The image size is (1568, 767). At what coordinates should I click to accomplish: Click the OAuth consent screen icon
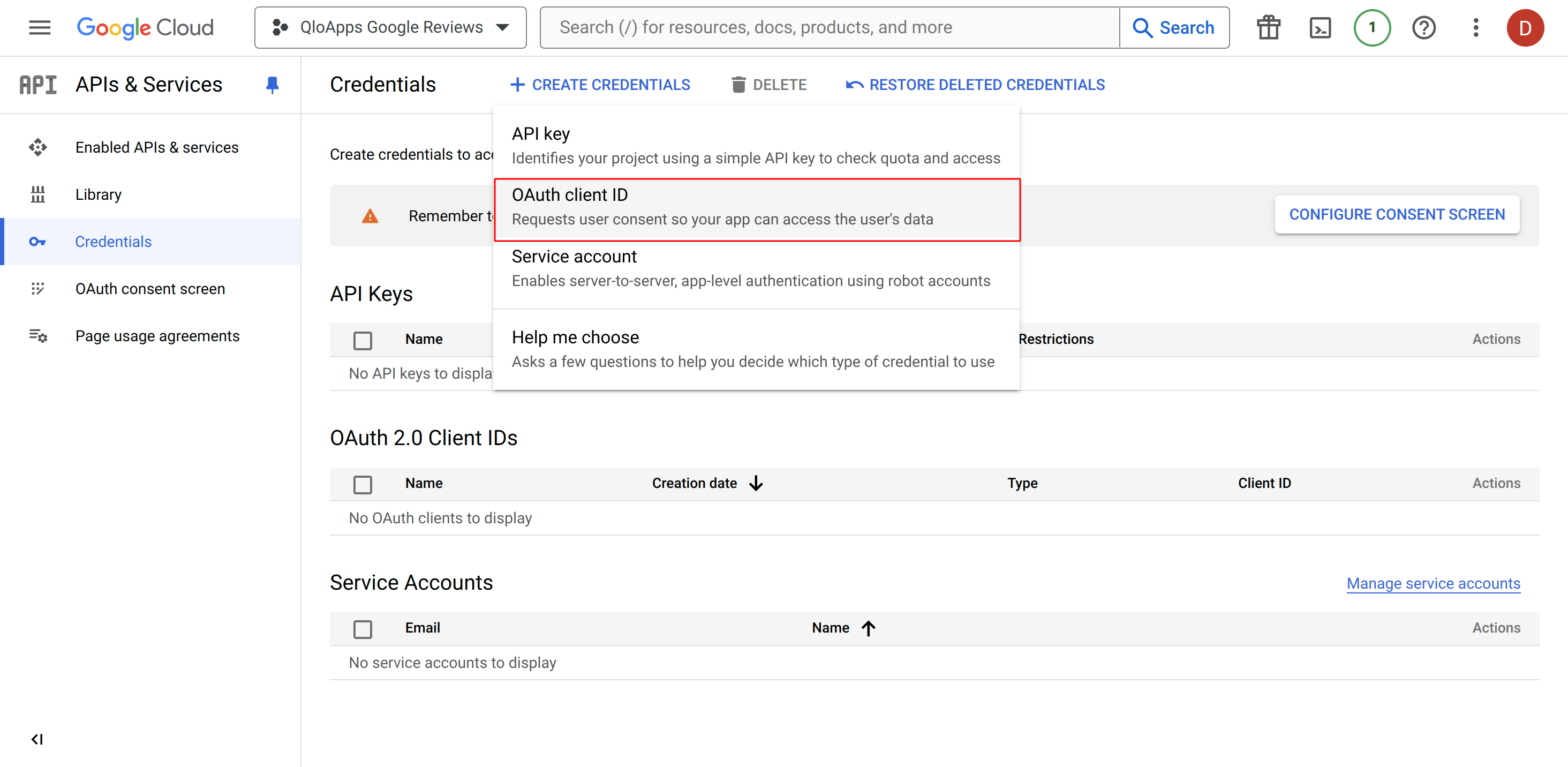[37, 289]
